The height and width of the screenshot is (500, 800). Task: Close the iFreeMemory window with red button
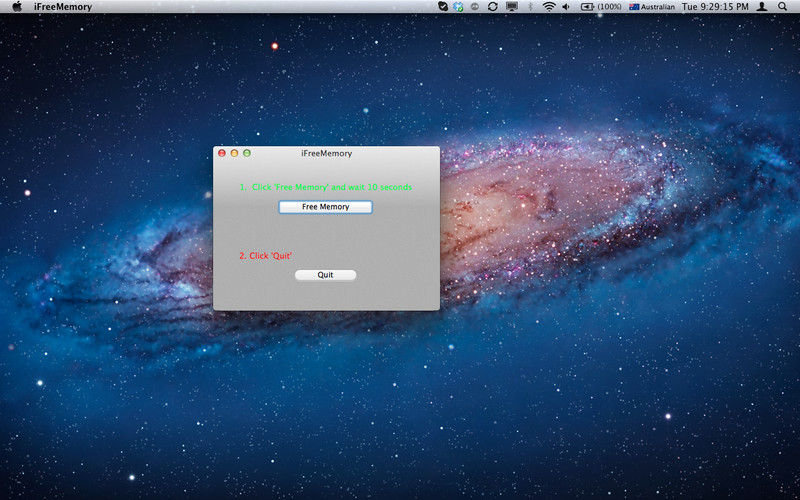[222, 153]
